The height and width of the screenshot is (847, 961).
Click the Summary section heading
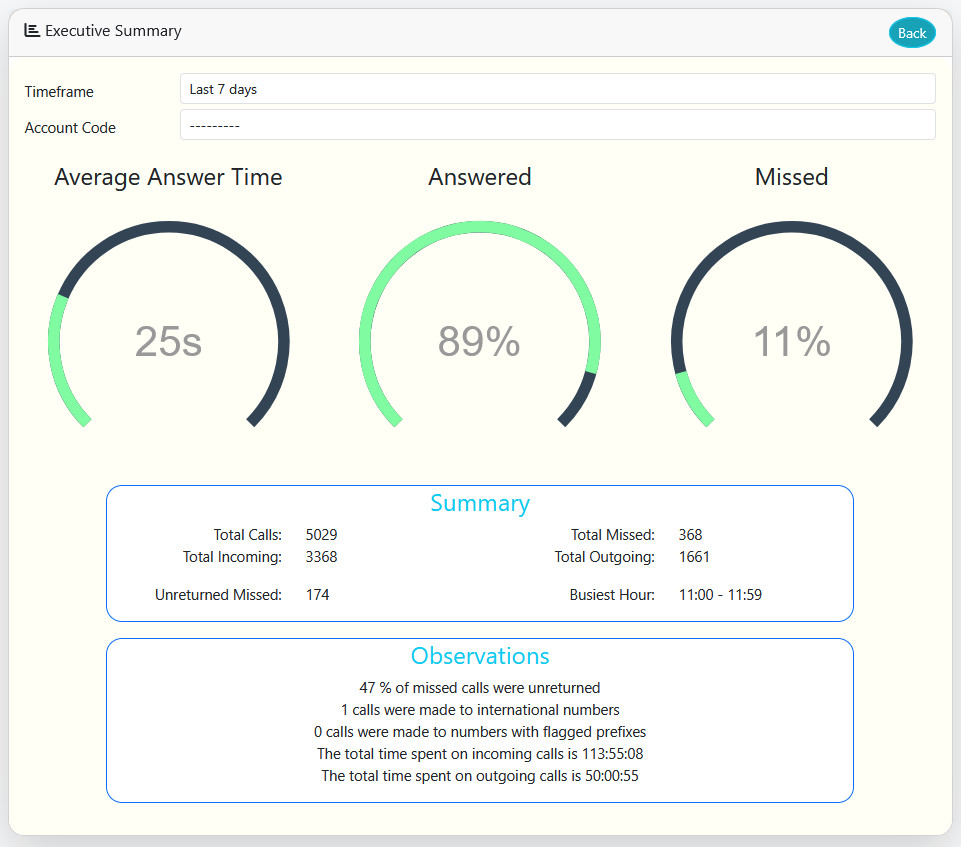coord(480,503)
